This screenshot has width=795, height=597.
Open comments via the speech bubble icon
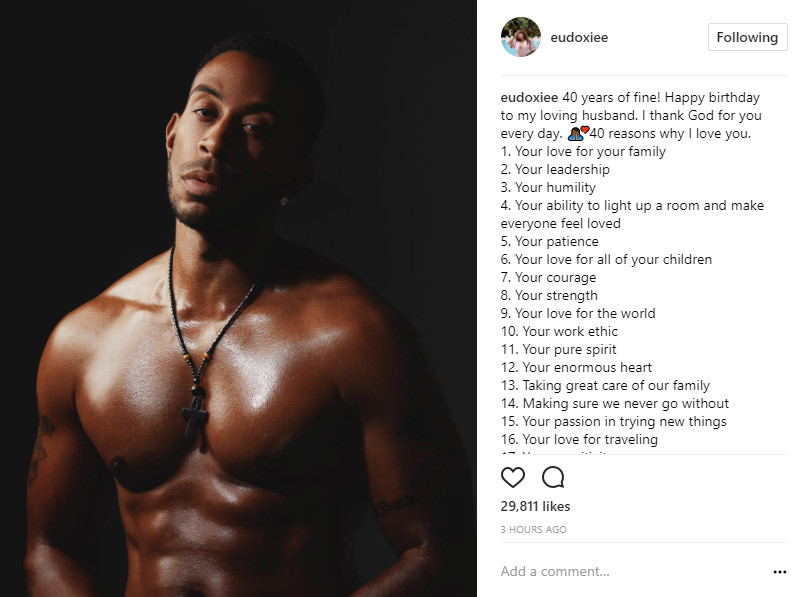coord(553,477)
